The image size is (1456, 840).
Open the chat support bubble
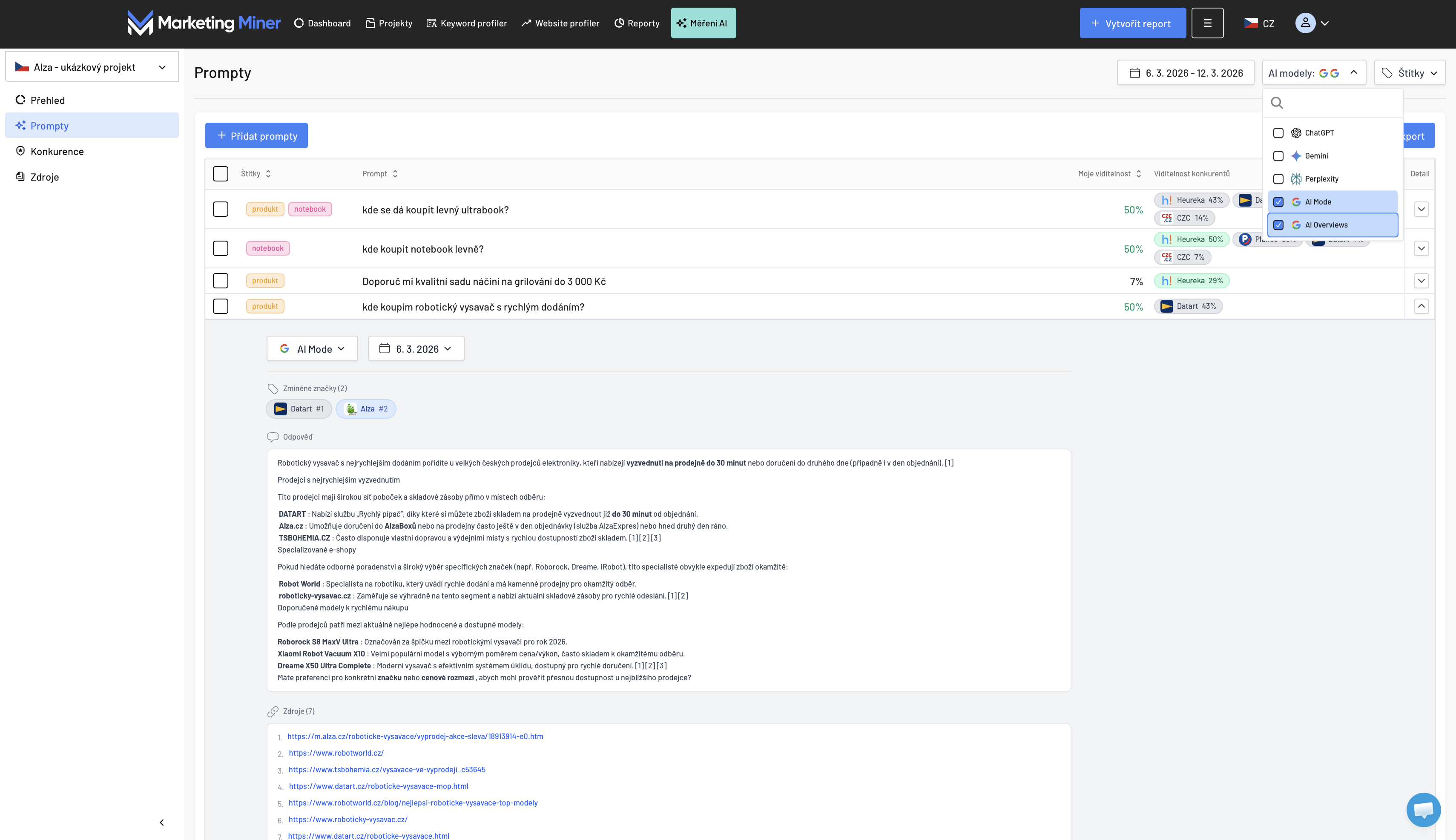tap(1423, 809)
